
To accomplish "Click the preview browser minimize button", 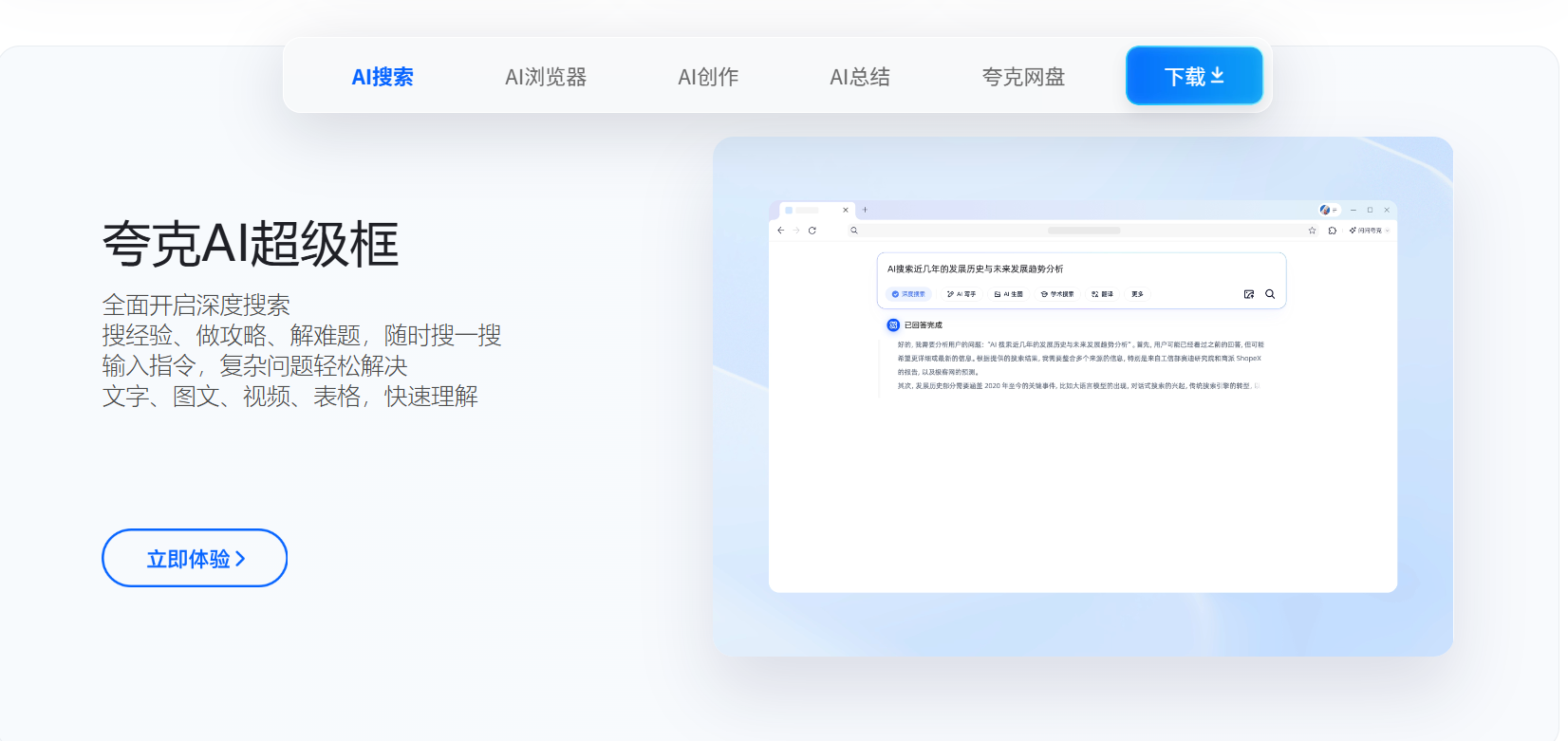I will click(1353, 210).
